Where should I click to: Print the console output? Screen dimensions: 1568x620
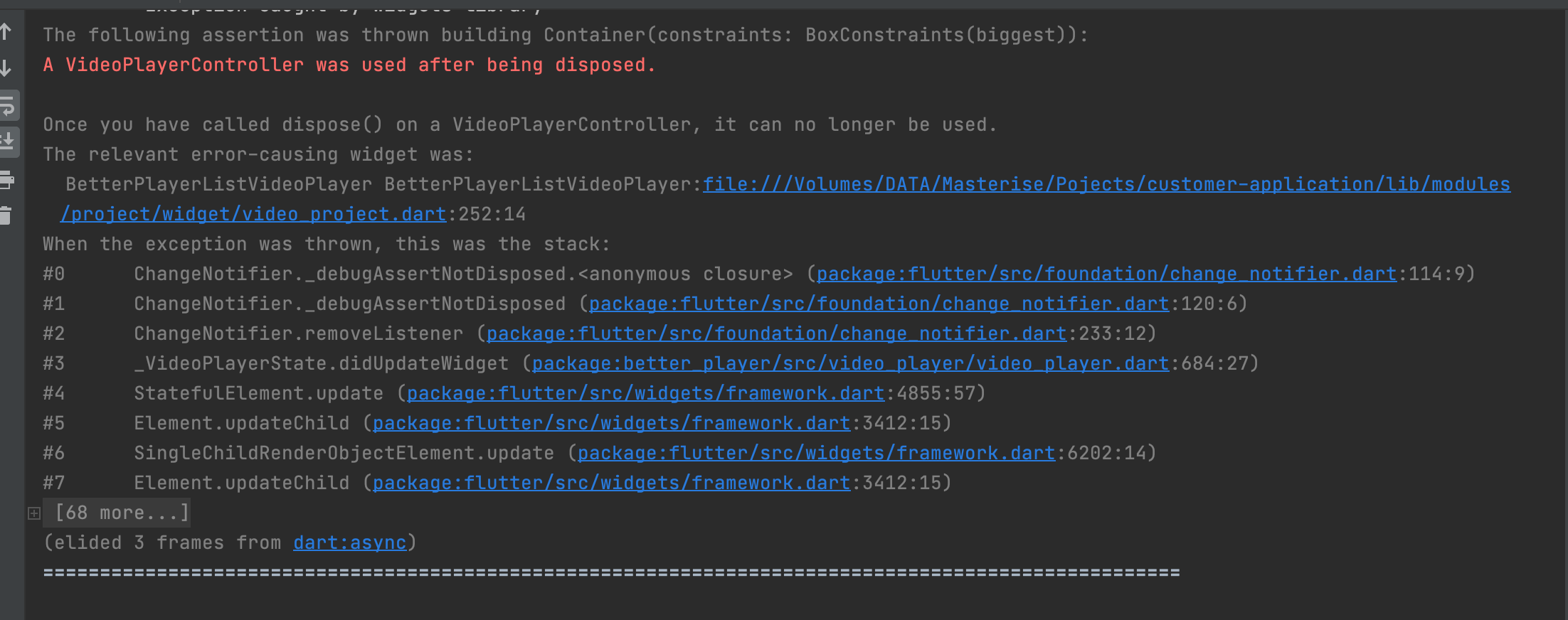coord(9,180)
